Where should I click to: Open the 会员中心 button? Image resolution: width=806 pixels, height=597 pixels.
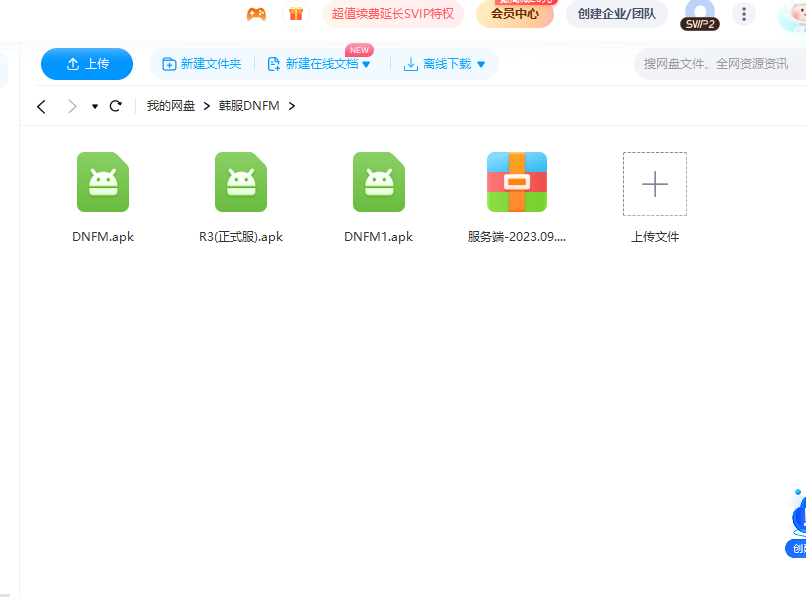pos(515,14)
